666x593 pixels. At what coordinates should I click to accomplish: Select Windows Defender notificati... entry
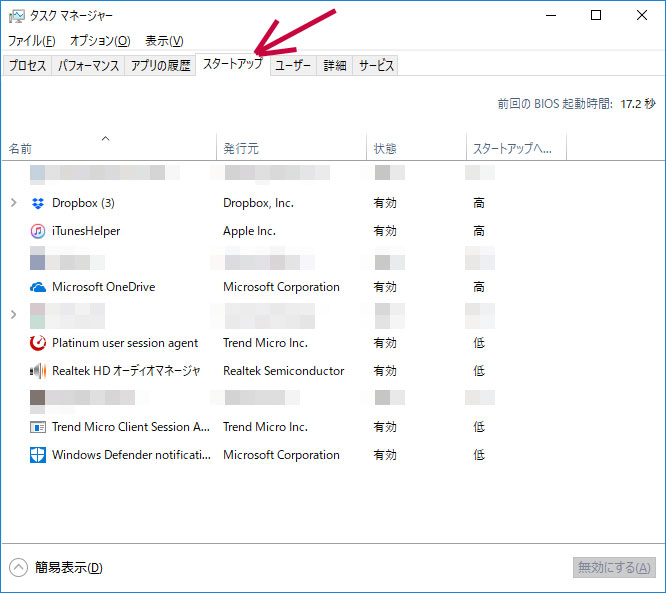click(131, 455)
